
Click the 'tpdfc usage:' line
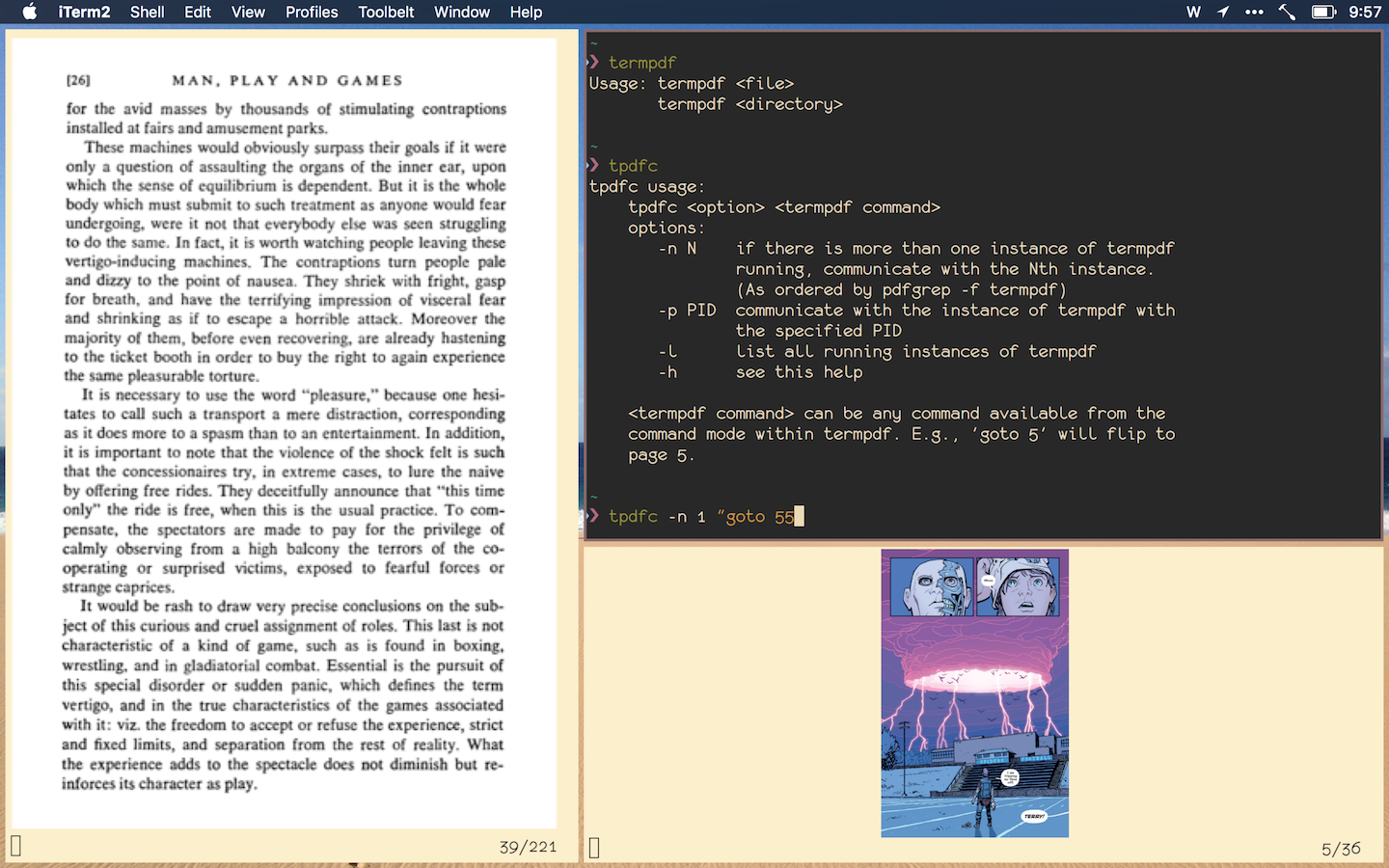(x=647, y=187)
